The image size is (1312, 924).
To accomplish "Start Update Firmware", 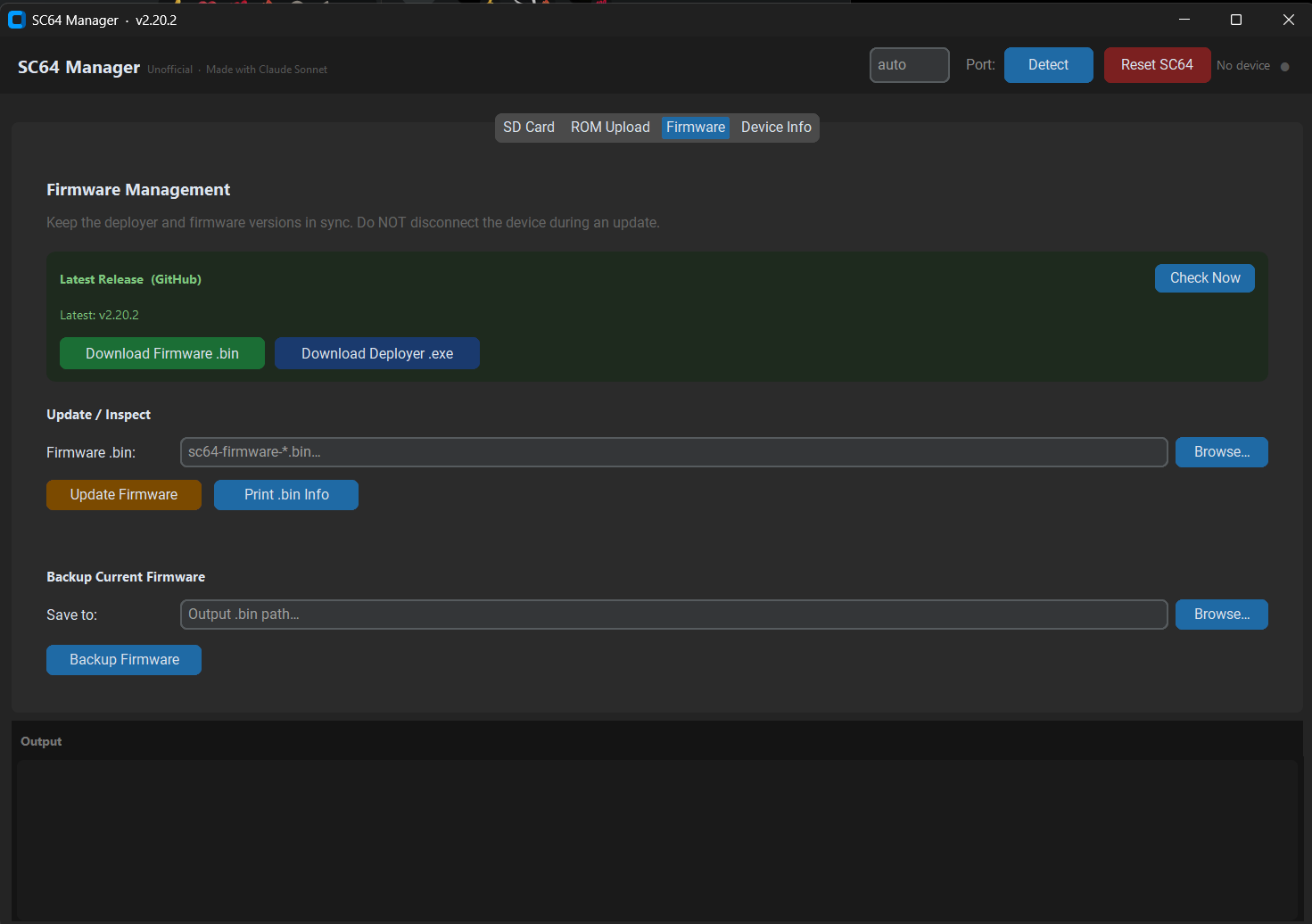I will [x=124, y=495].
